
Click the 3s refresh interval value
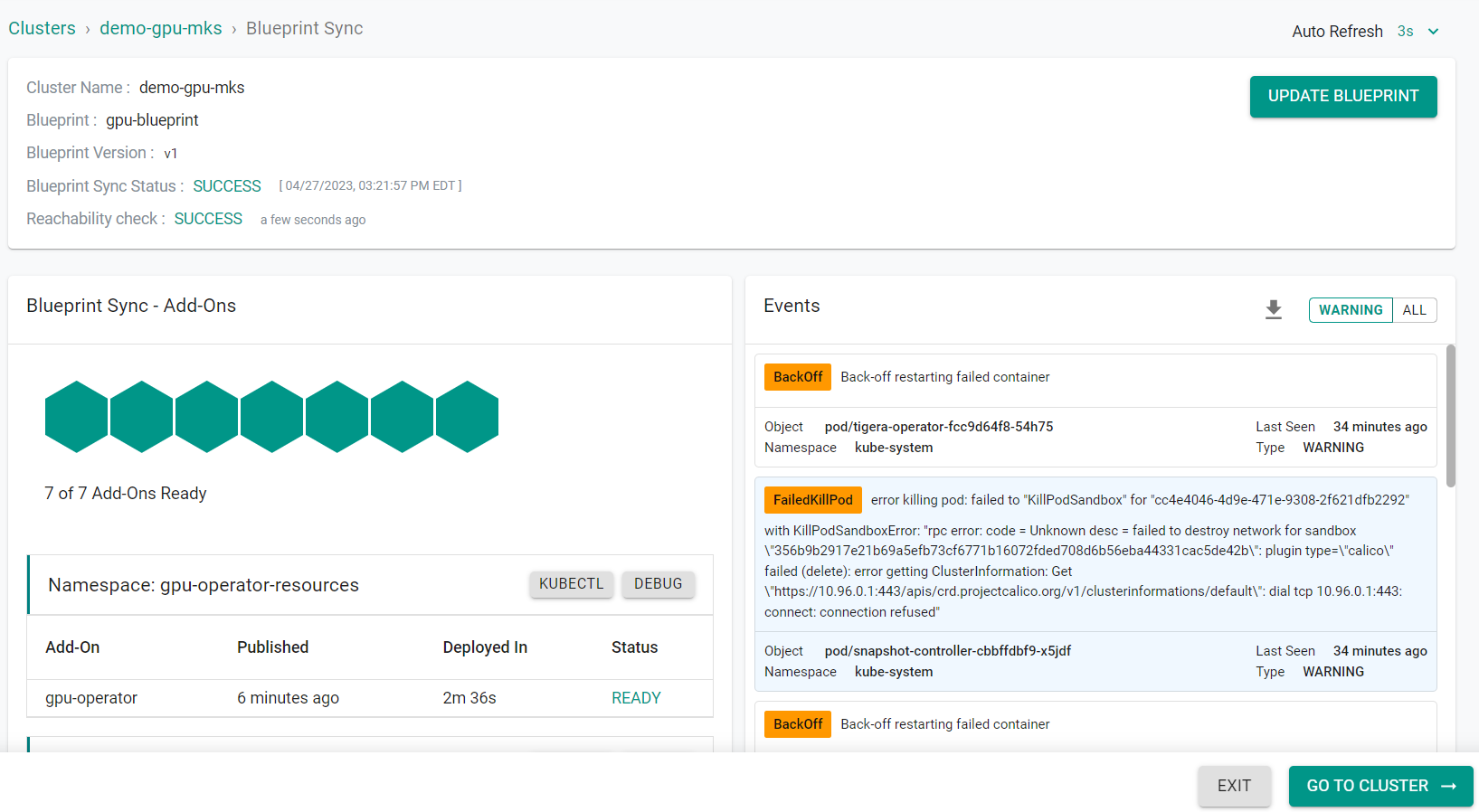tap(1405, 32)
